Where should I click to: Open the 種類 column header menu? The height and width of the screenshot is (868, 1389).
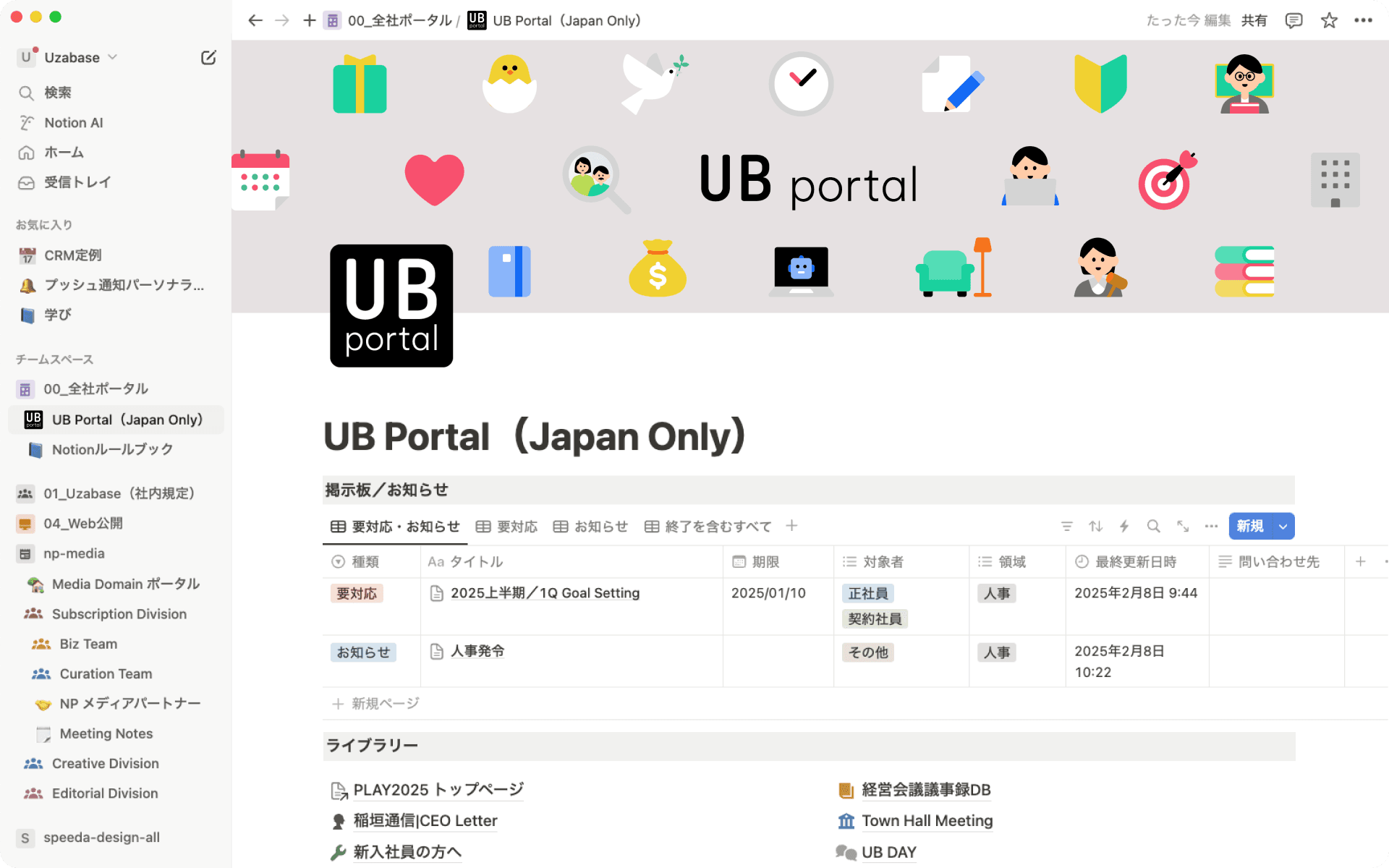(356, 561)
